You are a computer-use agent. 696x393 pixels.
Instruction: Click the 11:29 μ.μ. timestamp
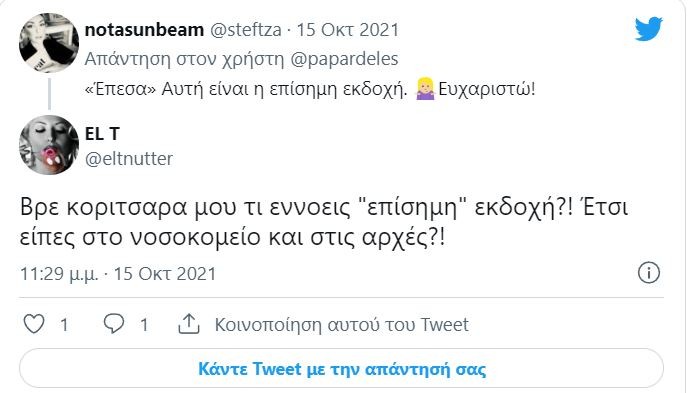pos(59,274)
